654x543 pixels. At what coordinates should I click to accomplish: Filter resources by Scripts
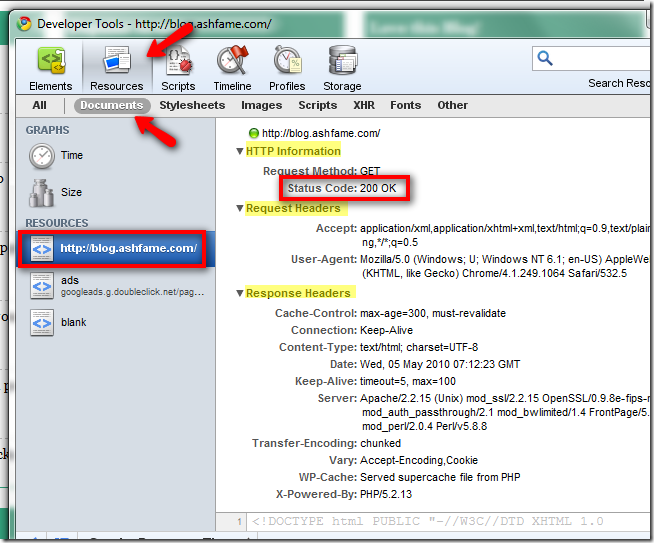tap(318, 106)
